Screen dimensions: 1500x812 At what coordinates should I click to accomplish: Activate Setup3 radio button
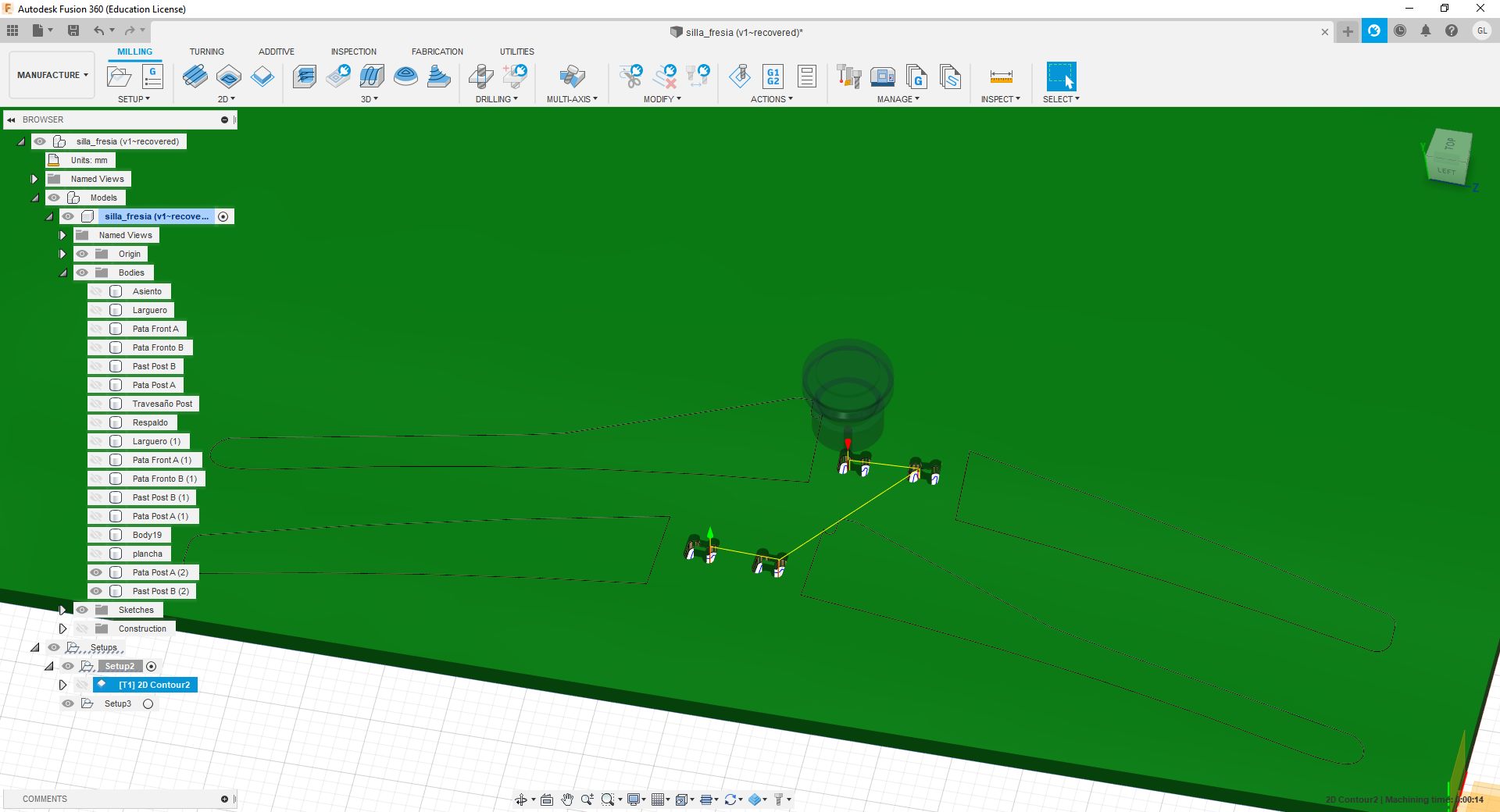(x=148, y=703)
